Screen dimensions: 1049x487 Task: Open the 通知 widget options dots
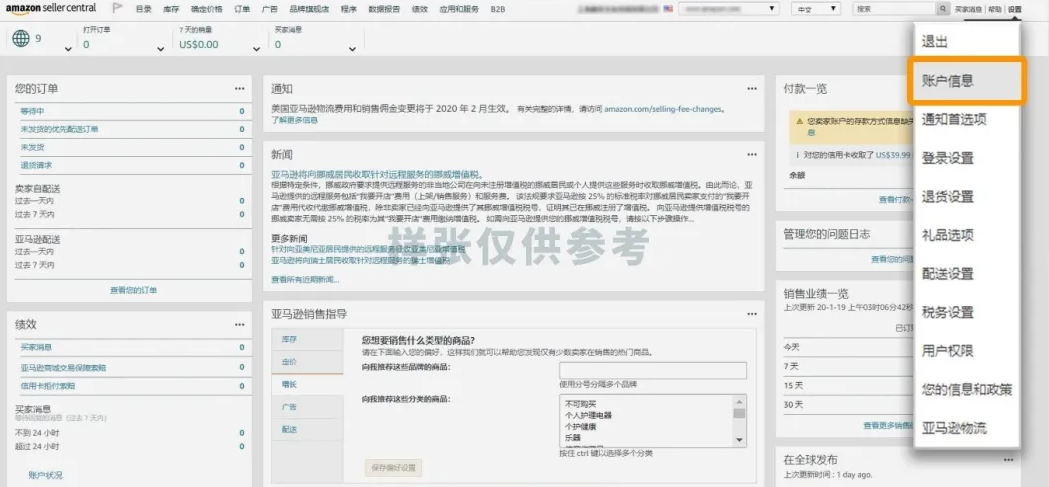752,88
